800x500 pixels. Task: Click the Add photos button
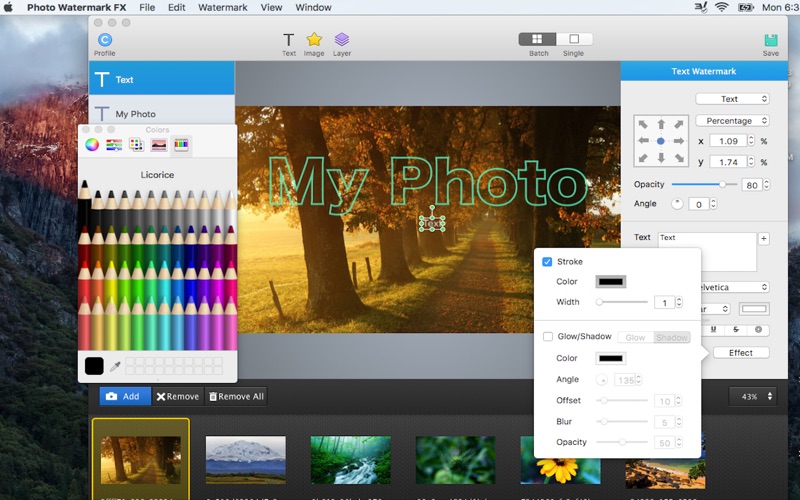pos(126,396)
